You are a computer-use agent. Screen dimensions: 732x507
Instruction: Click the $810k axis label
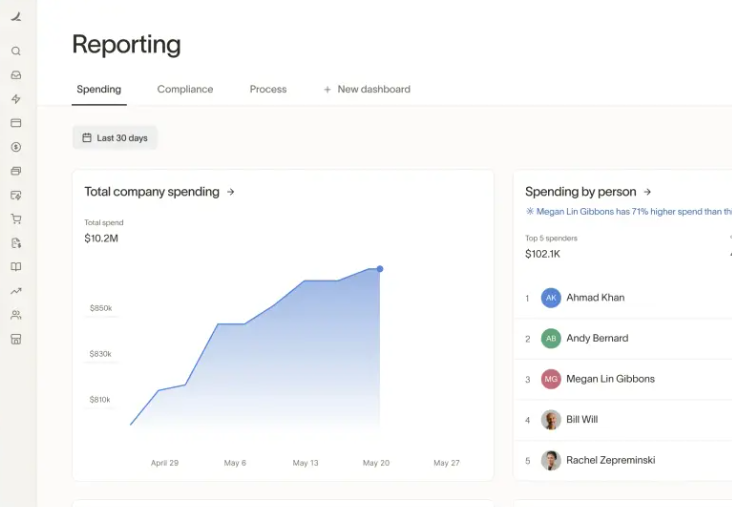(x=100, y=400)
